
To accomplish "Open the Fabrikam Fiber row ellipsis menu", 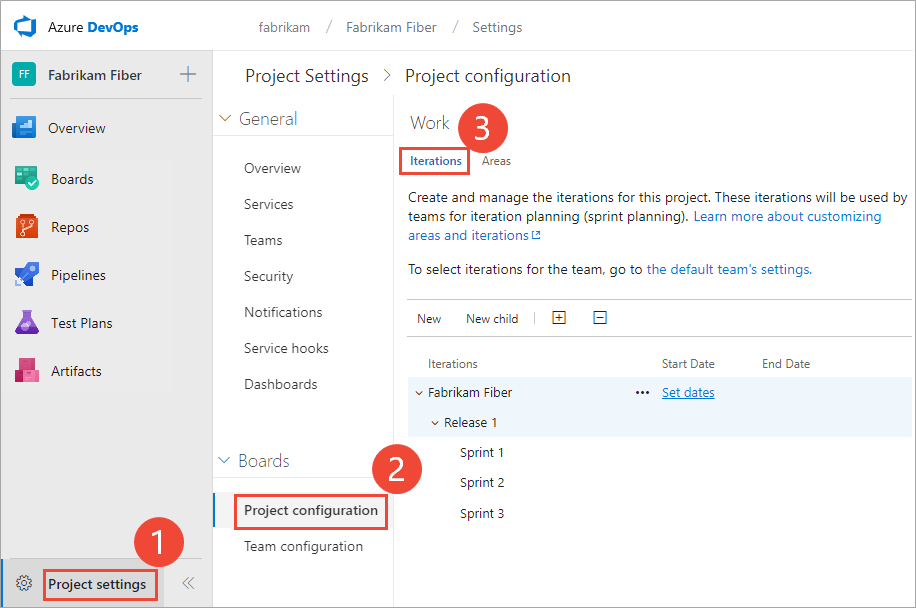I will pyautogui.click(x=642, y=393).
